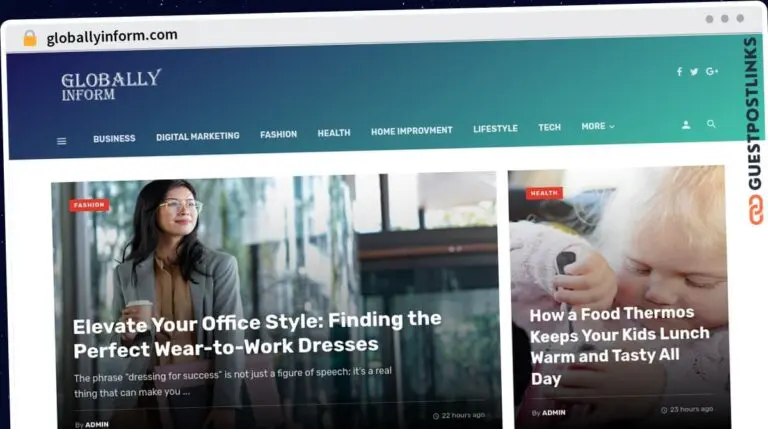Click the padlock icon in address bar
Screen dimensions: 768x429
(30, 38)
